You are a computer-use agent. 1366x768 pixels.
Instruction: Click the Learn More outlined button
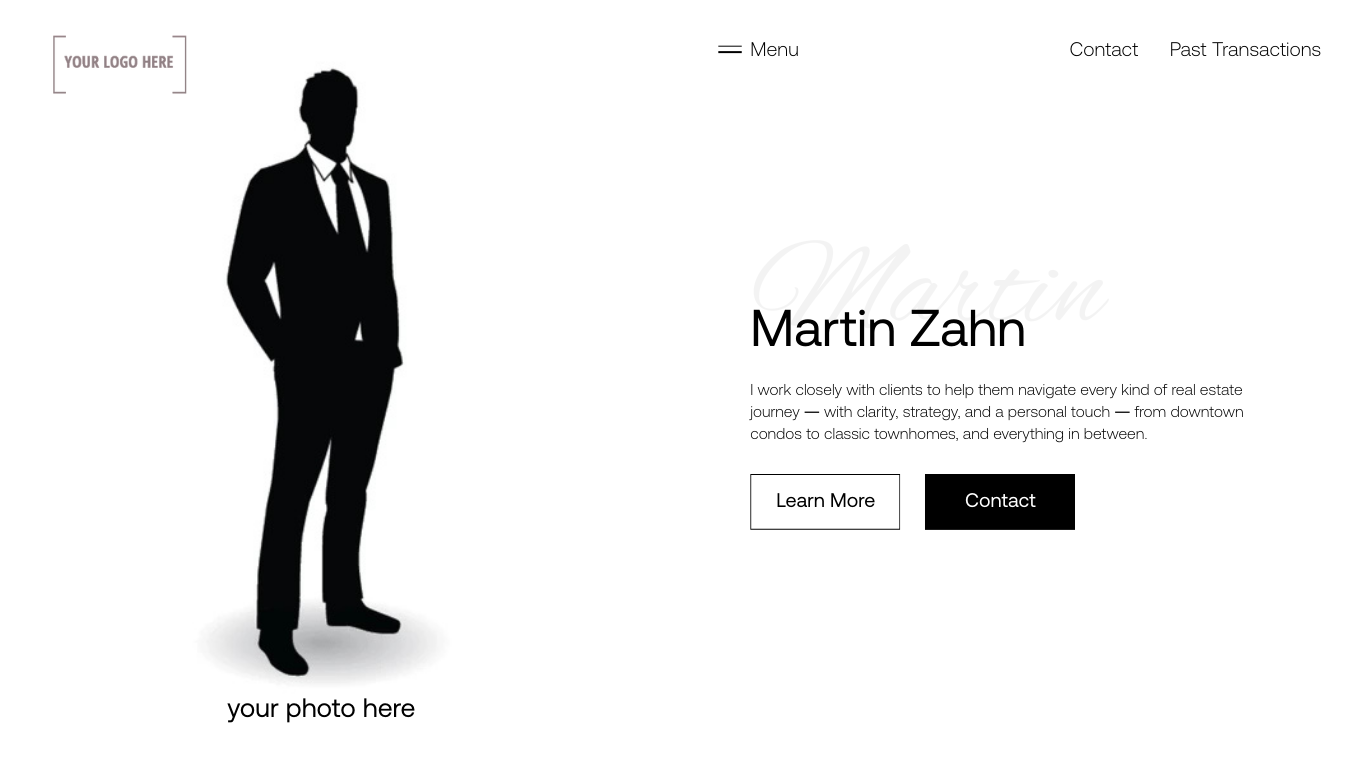(x=825, y=501)
